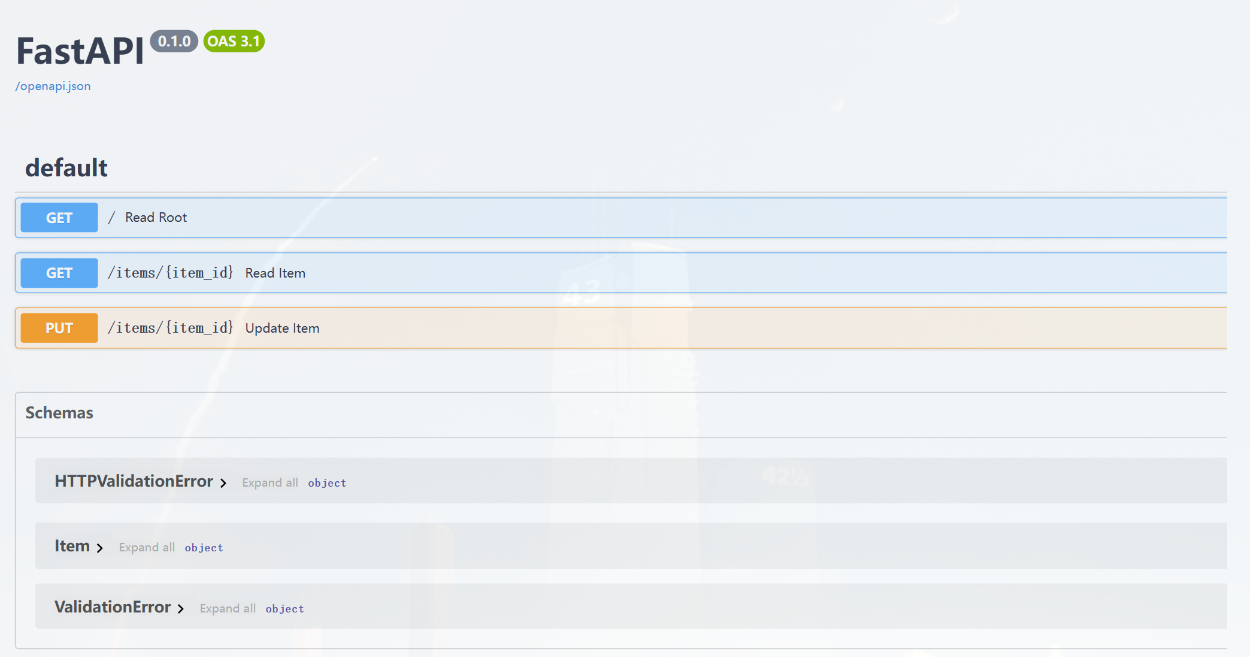Click the Update Item summary text
The height and width of the screenshot is (657, 1250).
(x=282, y=328)
